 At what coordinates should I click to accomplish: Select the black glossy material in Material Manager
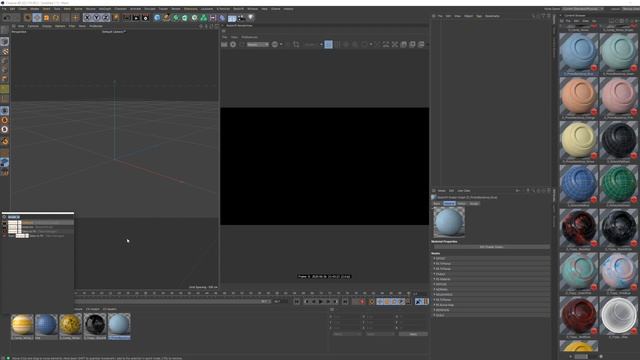(95, 324)
